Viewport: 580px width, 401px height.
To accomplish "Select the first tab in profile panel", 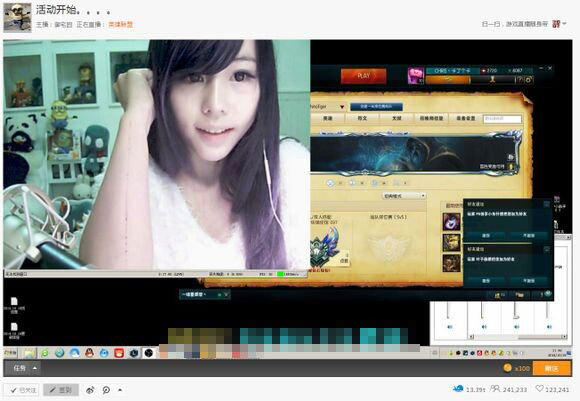I will pyautogui.click(x=327, y=118).
